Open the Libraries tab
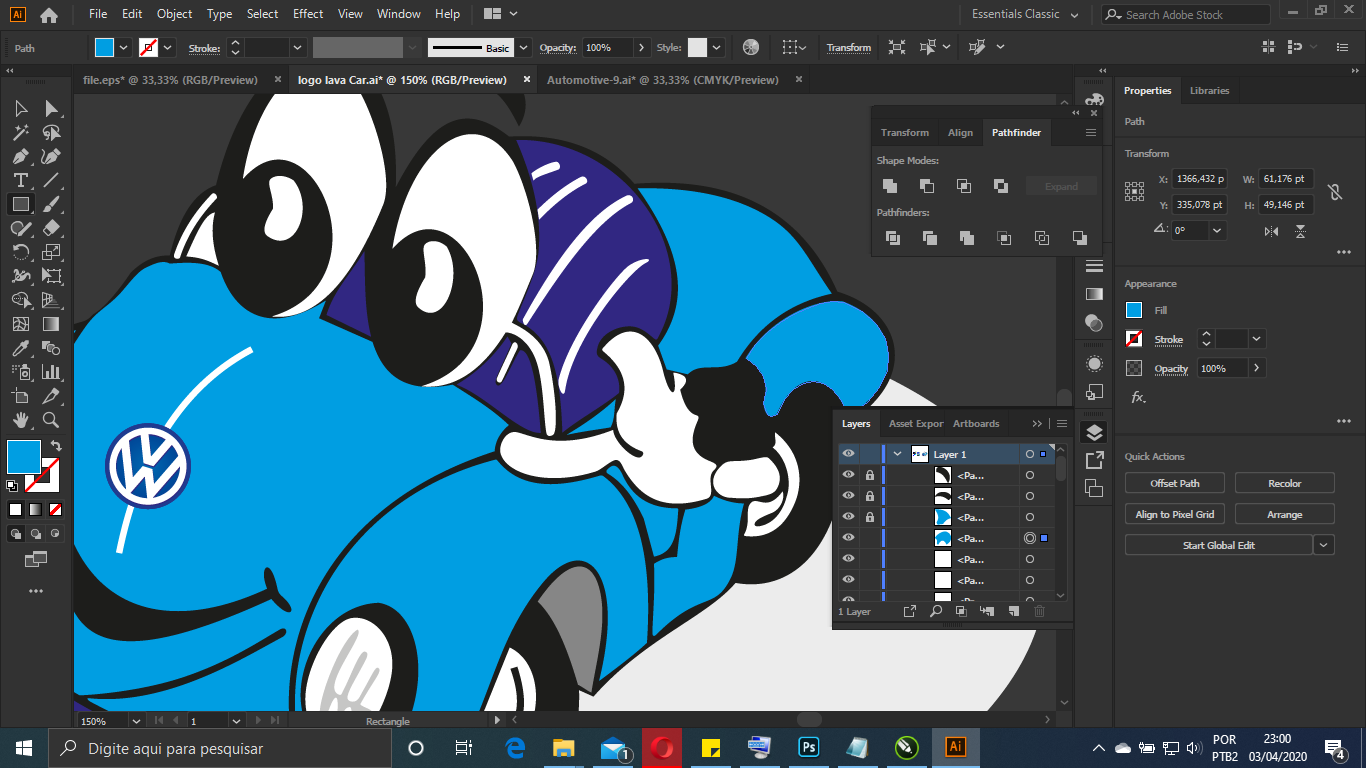This screenshot has height=768, width=1366. (x=1209, y=90)
